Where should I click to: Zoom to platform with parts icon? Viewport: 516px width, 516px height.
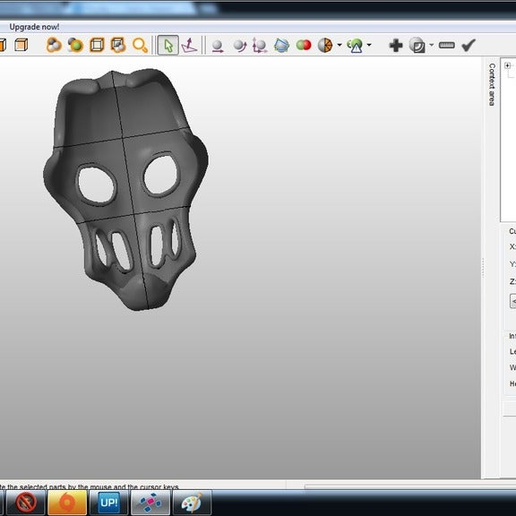point(118,45)
